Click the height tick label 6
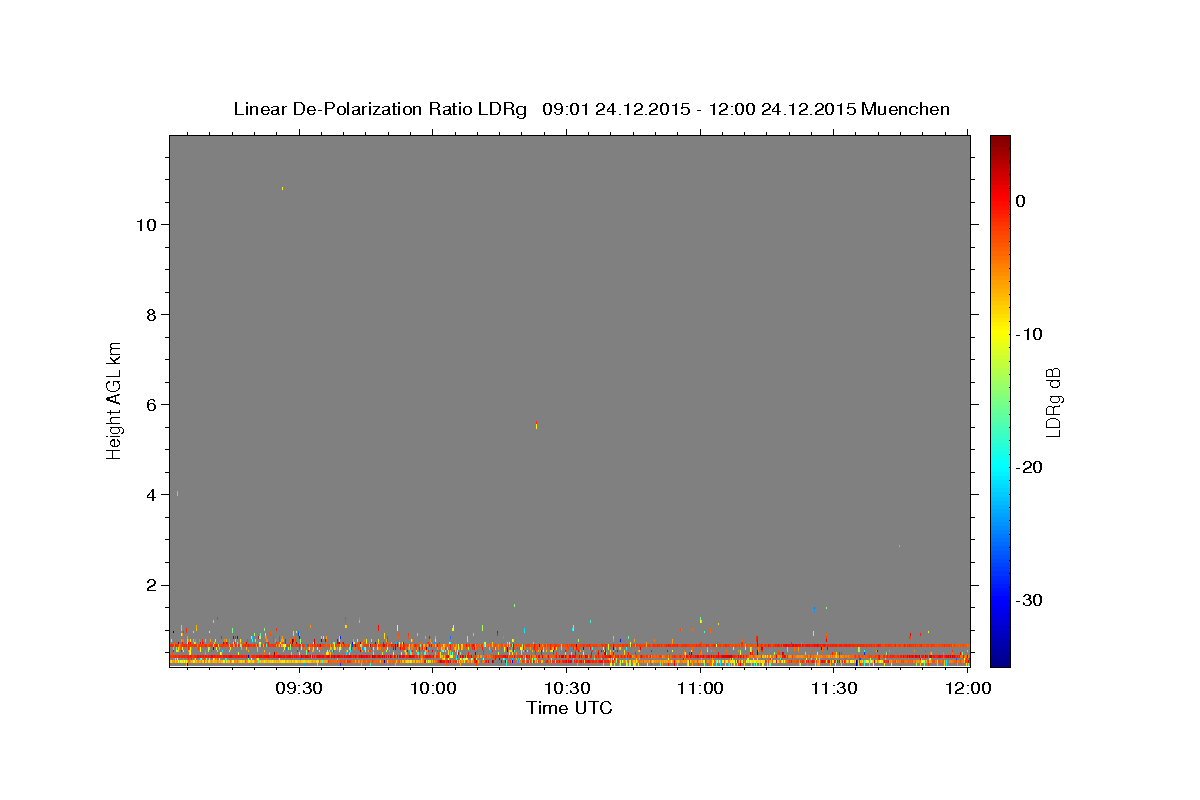The height and width of the screenshot is (800, 1200). 149,405
